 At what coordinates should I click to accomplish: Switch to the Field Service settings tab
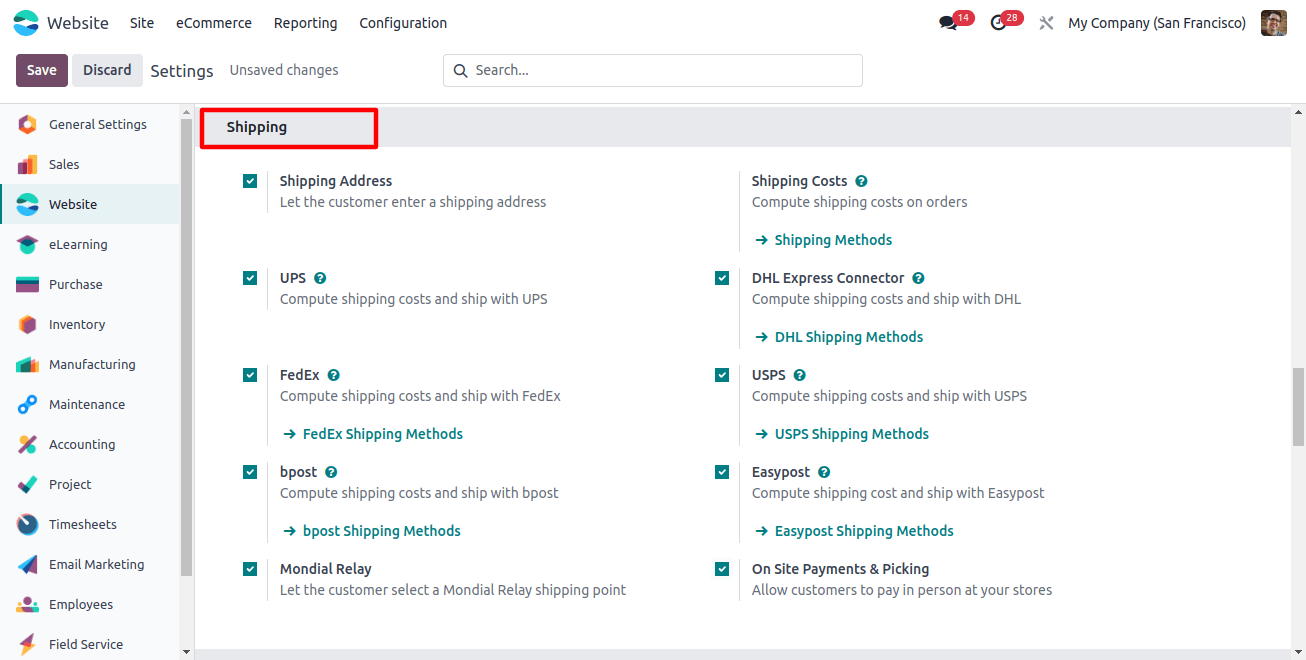click(90, 645)
